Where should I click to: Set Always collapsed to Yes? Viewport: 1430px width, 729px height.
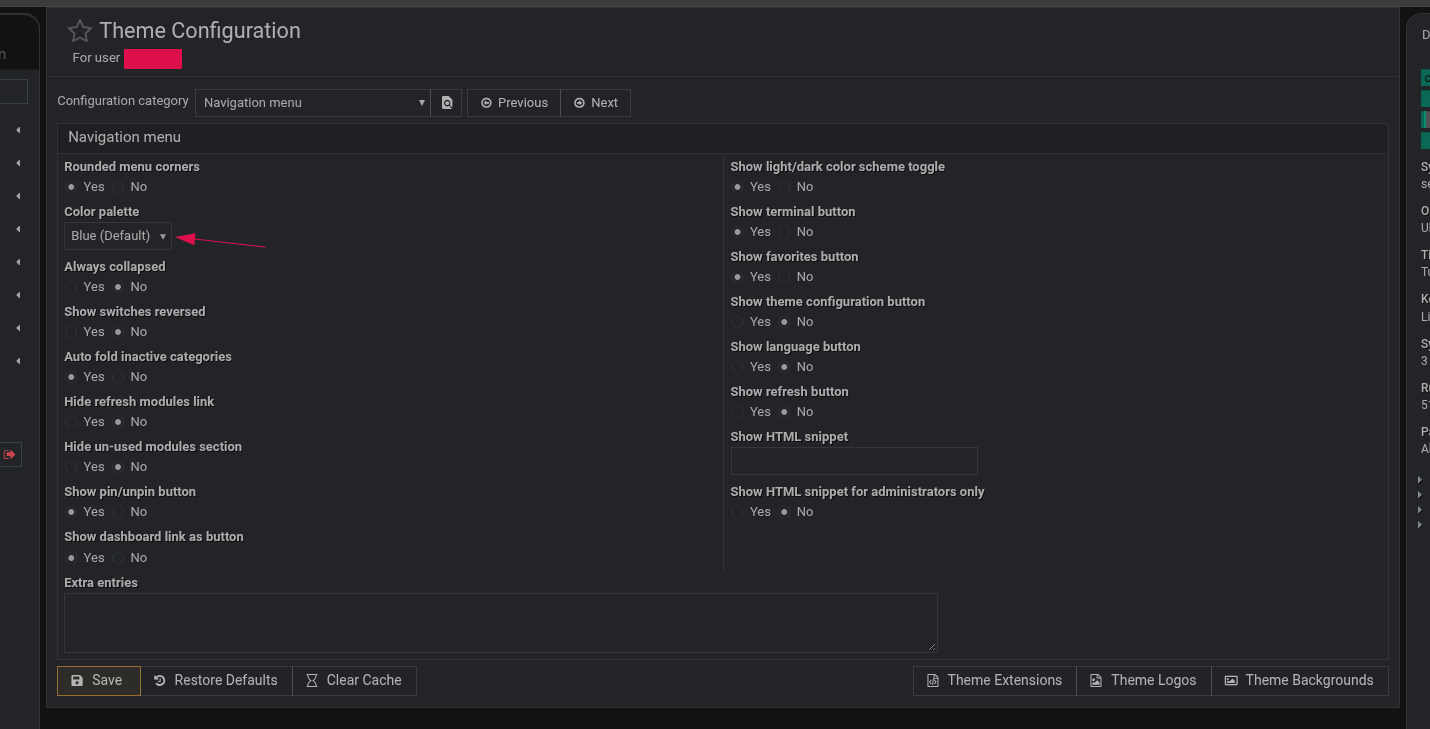71,287
